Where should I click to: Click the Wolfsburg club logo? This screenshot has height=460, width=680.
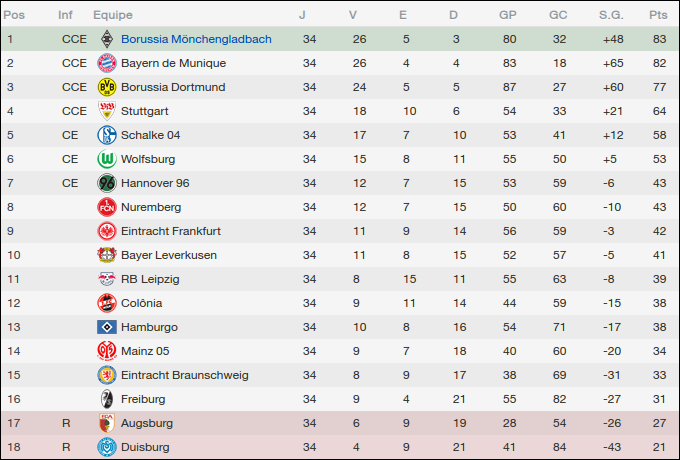click(106, 159)
